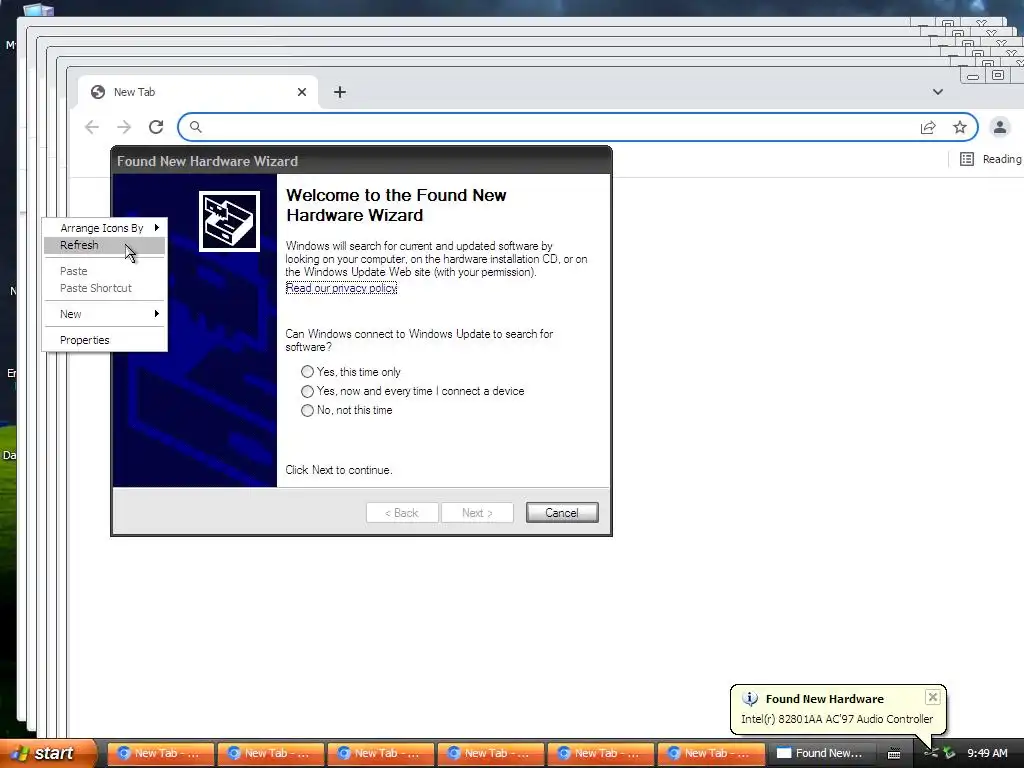This screenshot has width=1024, height=768.
Task: Bookmark this tab with the star icon
Action: tap(959, 127)
